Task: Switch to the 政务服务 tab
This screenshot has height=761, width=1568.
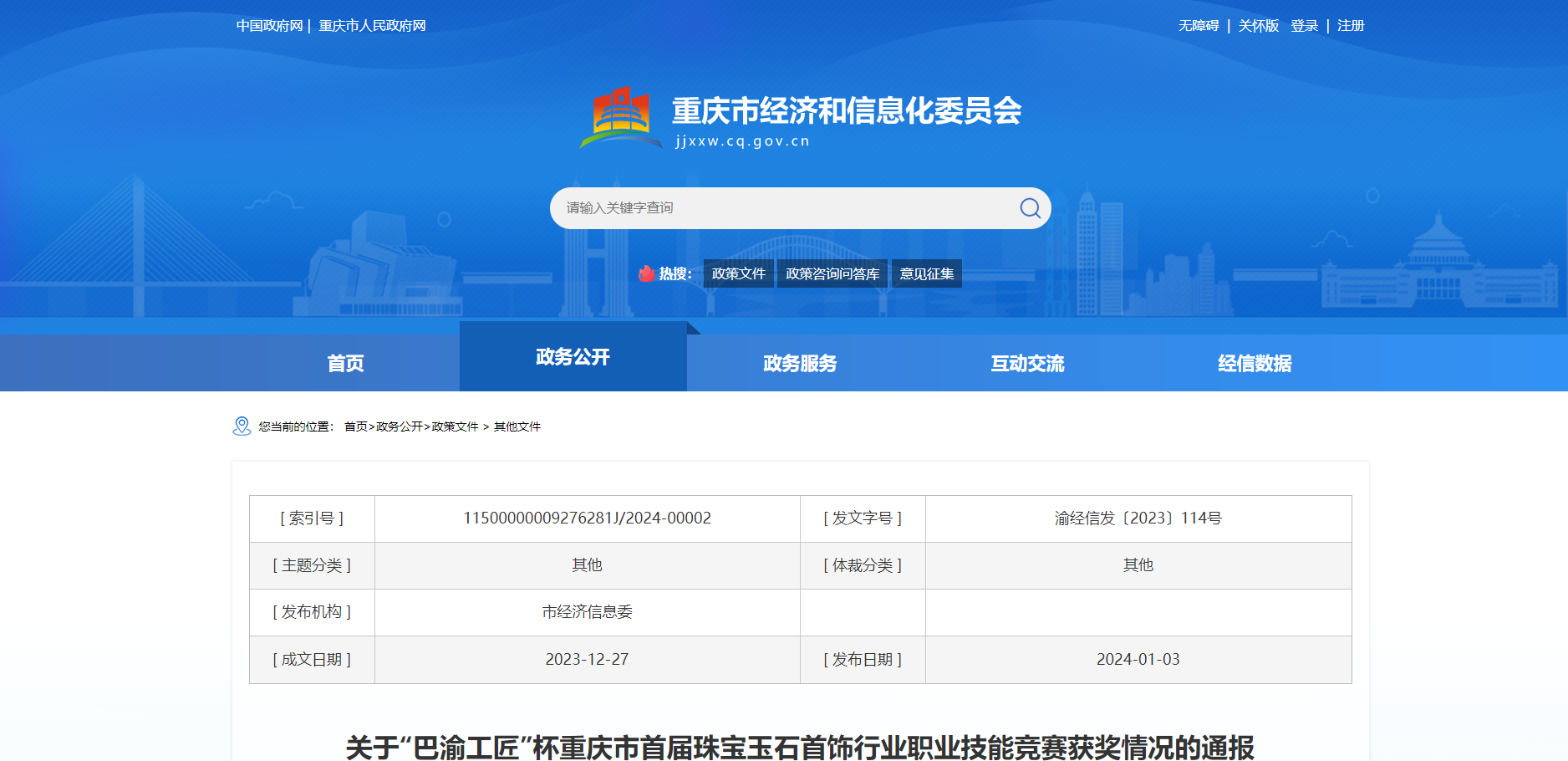Action: [800, 364]
